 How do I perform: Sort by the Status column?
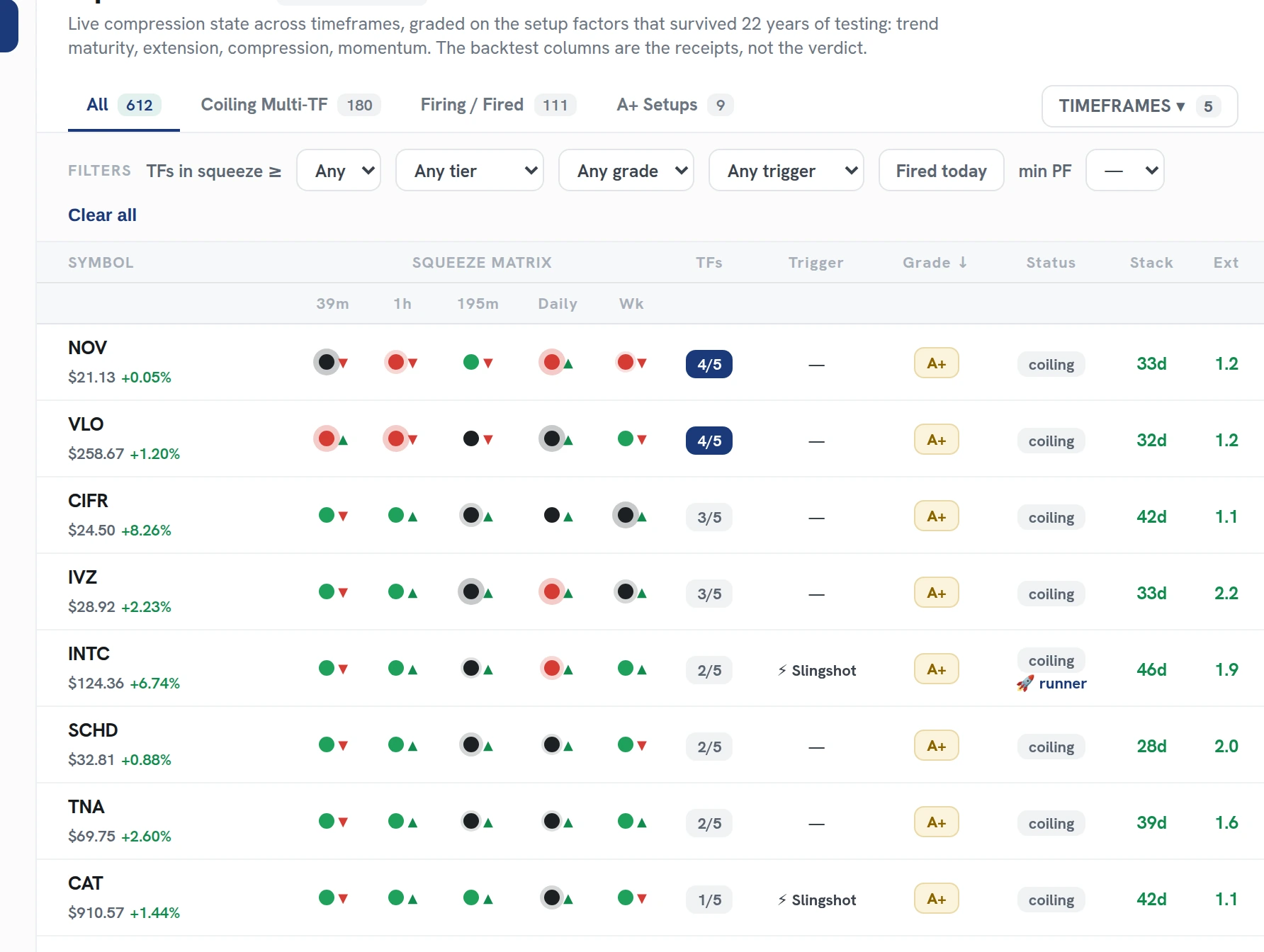click(x=1051, y=263)
